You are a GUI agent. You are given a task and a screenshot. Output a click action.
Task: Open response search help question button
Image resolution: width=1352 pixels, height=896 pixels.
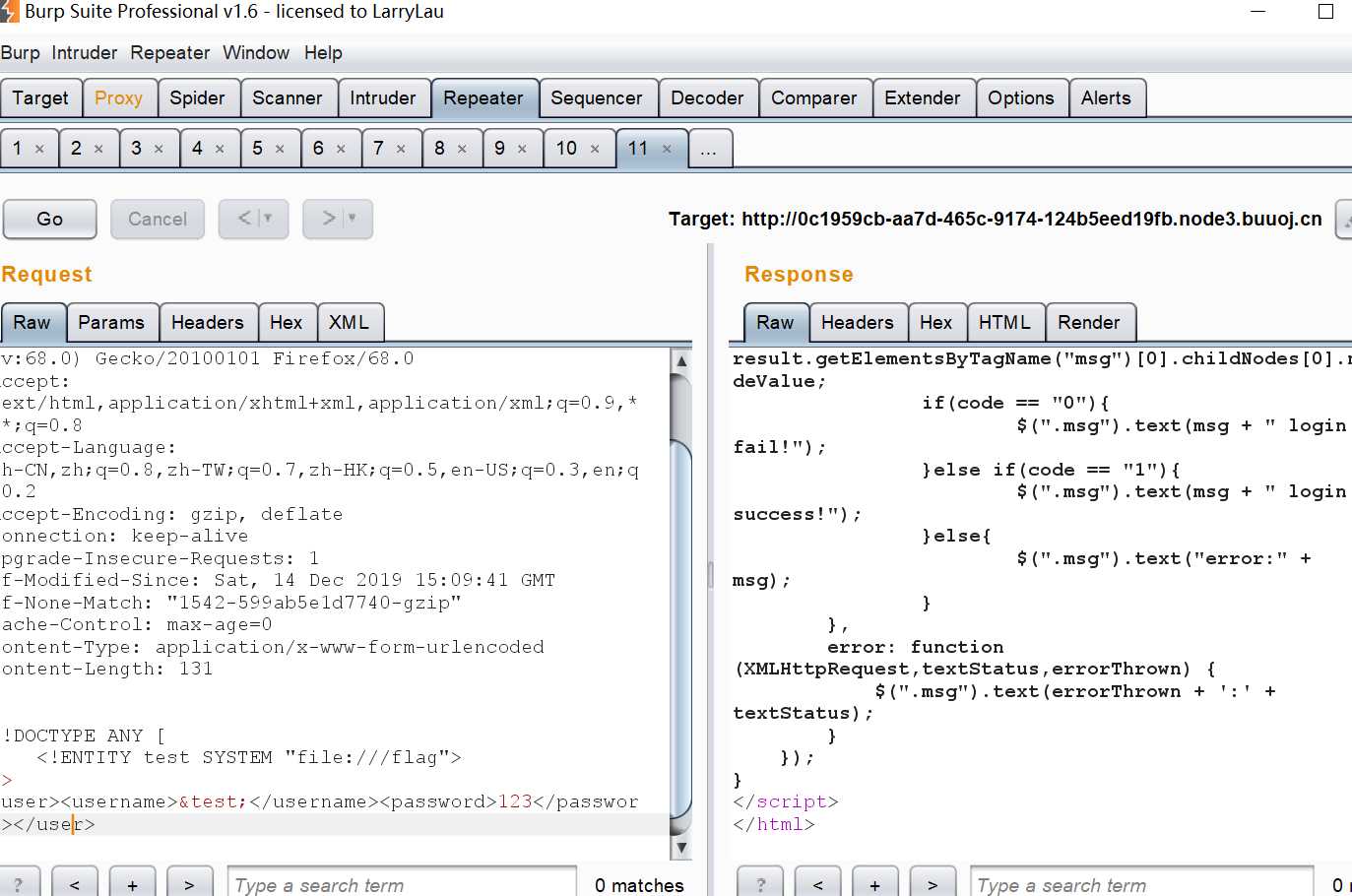(x=760, y=883)
